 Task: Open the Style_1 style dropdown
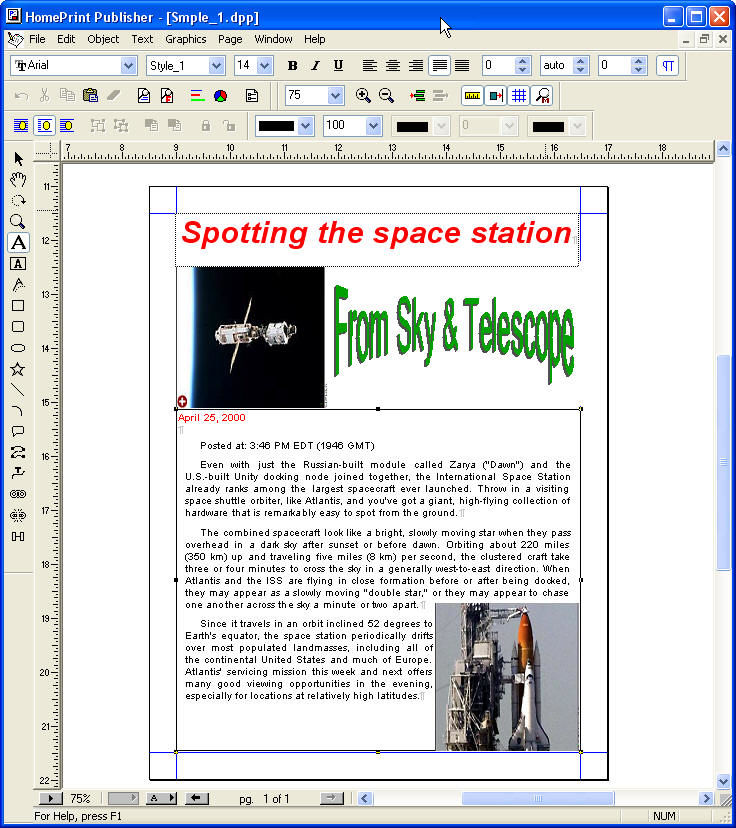216,65
